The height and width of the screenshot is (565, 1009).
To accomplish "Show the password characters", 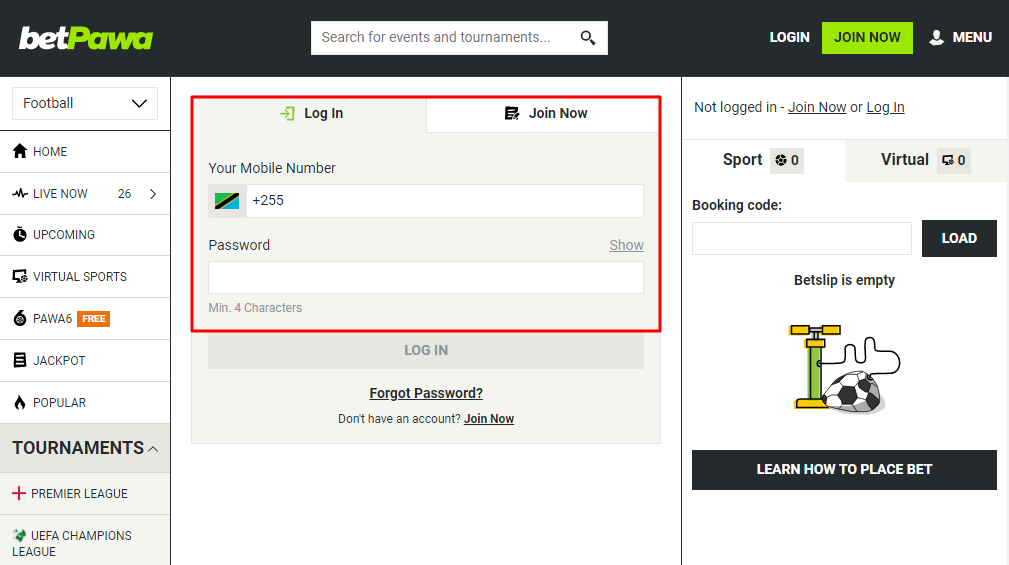I will [626, 245].
